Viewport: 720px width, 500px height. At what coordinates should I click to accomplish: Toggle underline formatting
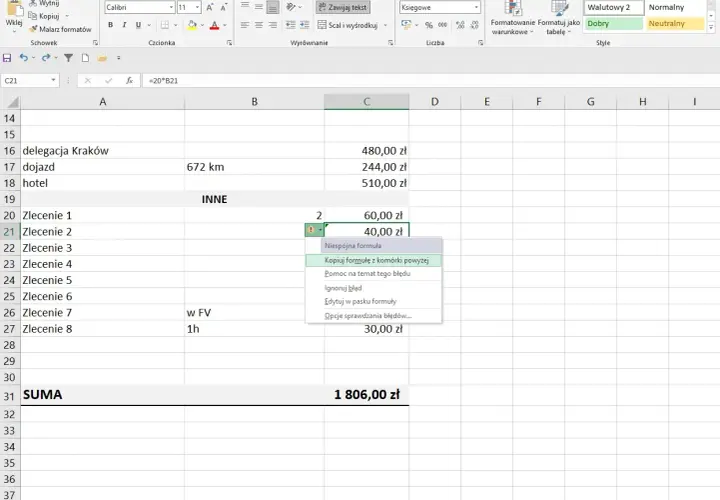click(138, 25)
